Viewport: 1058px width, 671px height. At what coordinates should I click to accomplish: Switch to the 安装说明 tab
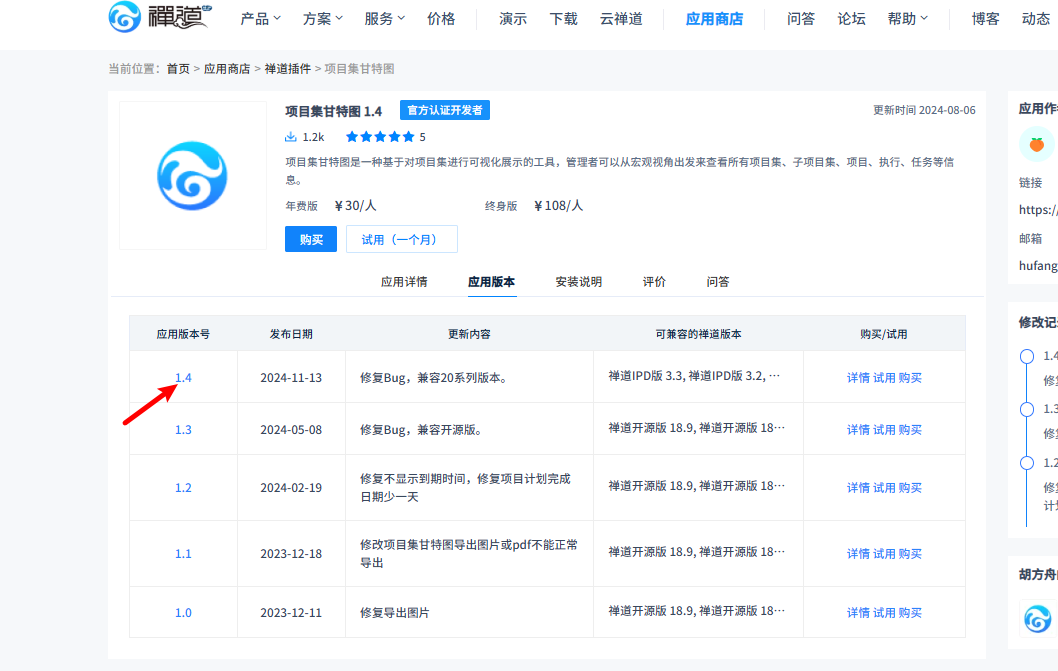pyautogui.click(x=578, y=282)
